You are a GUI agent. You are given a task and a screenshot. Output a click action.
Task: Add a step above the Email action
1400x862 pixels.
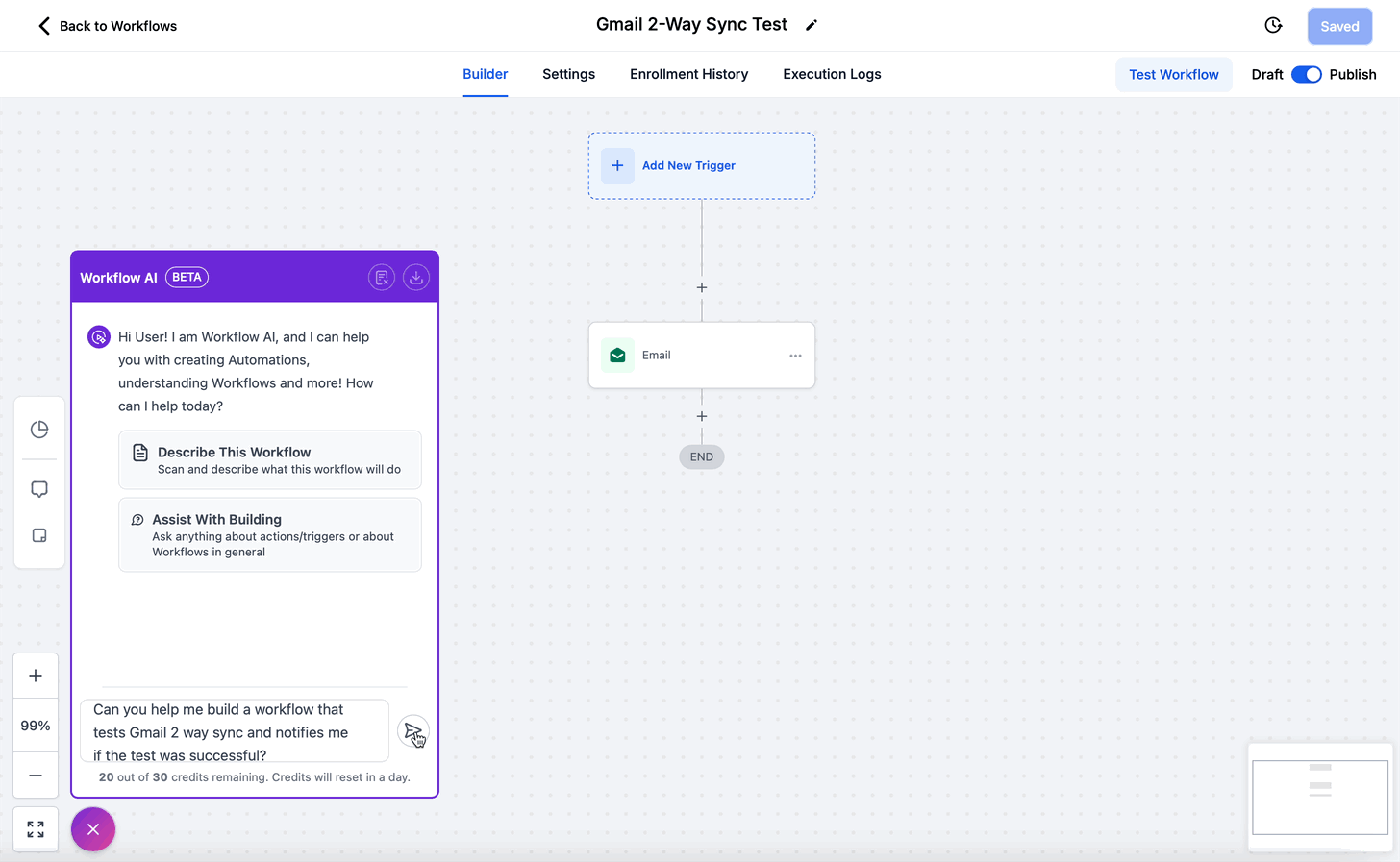(702, 287)
